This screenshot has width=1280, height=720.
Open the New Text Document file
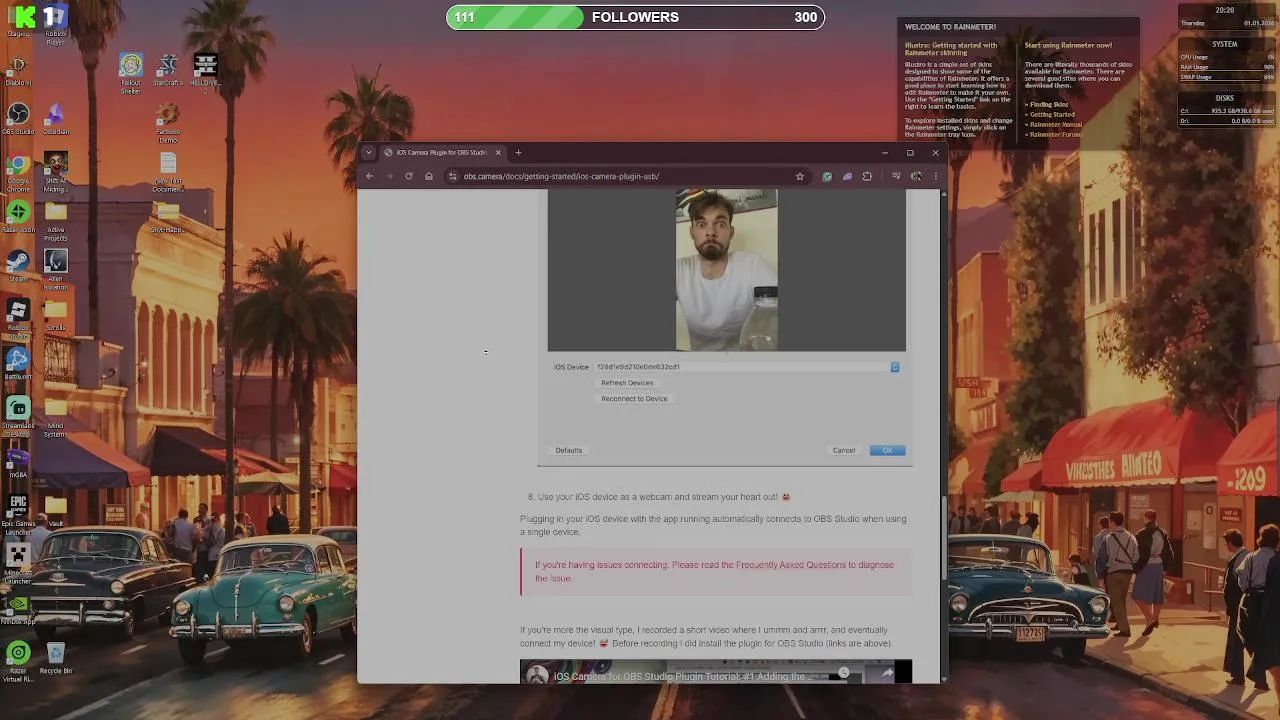tap(168, 172)
